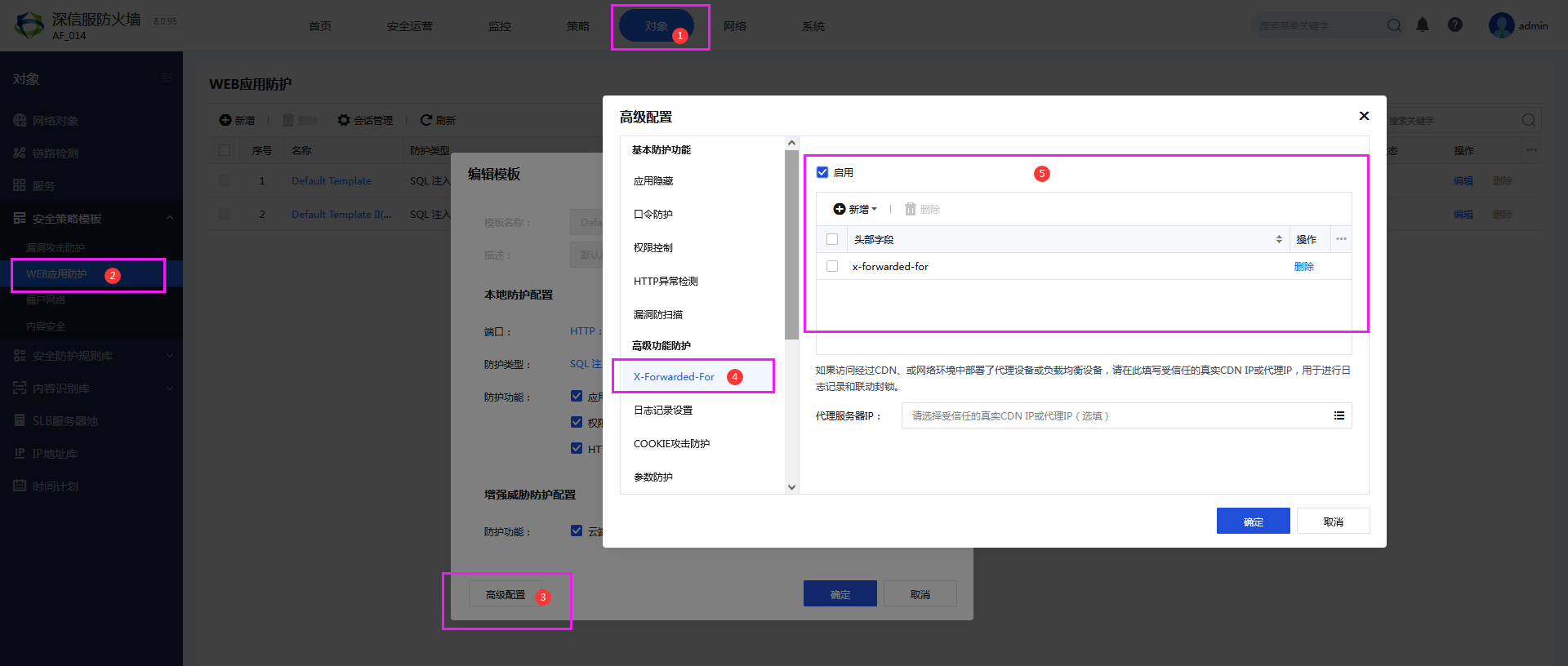The height and width of the screenshot is (666, 1568).
Task: Open the 新增 dropdown in header table
Action: [855, 209]
